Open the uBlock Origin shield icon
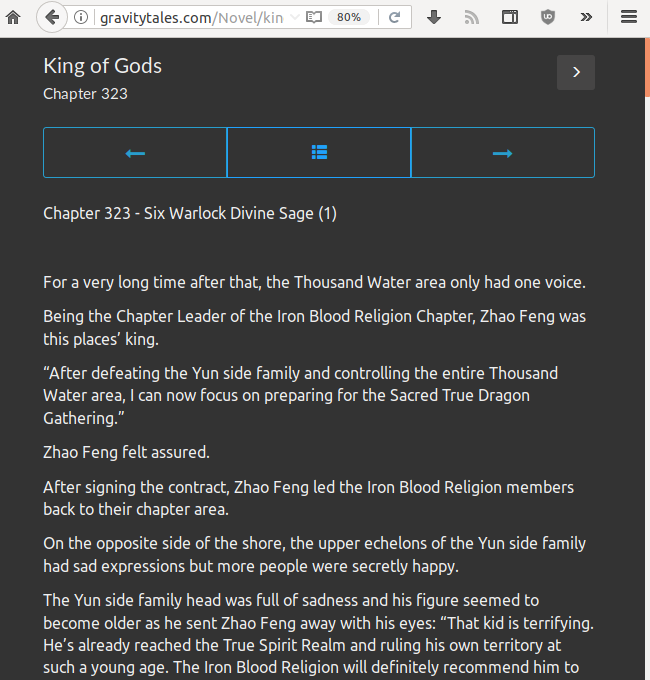 [548, 17]
